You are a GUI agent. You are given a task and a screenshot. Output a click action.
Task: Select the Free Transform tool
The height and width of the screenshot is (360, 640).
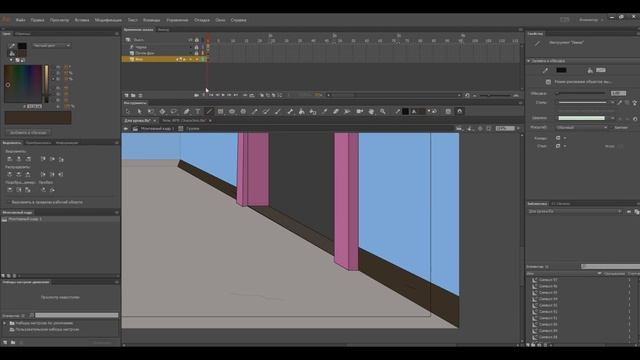click(x=151, y=111)
